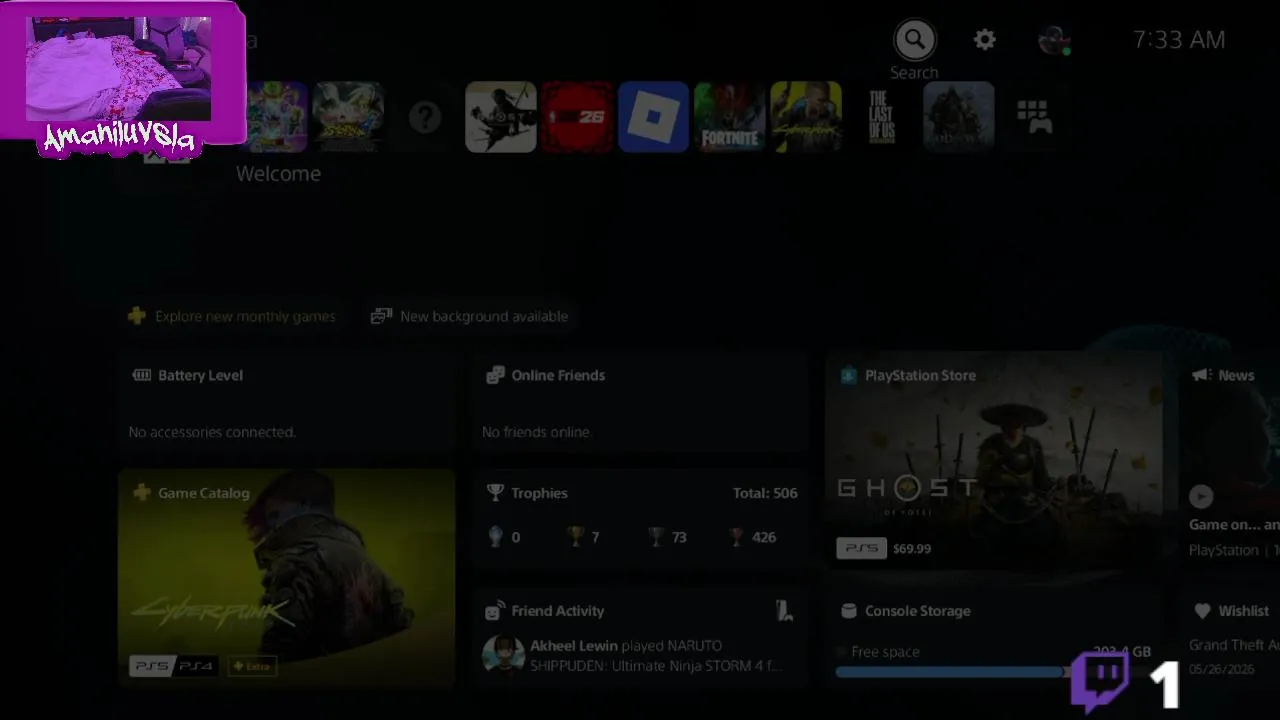The width and height of the screenshot is (1280, 720).
Task: Click the Search label under magnifier
Action: tap(914, 73)
